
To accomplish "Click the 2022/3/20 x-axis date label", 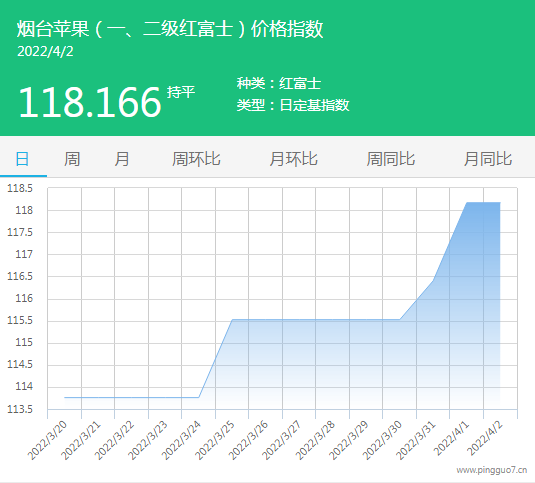I will click(47, 440).
